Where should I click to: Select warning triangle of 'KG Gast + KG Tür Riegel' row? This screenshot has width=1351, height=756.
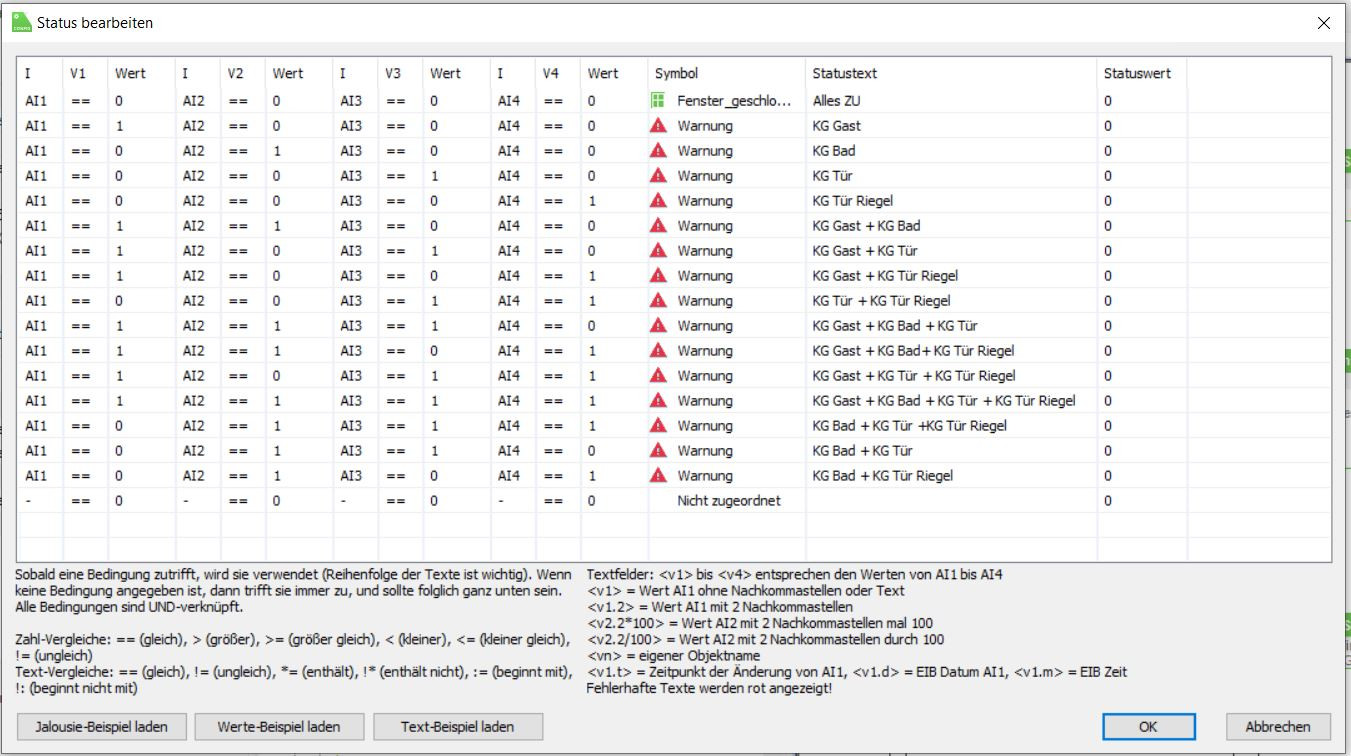pos(658,276)
